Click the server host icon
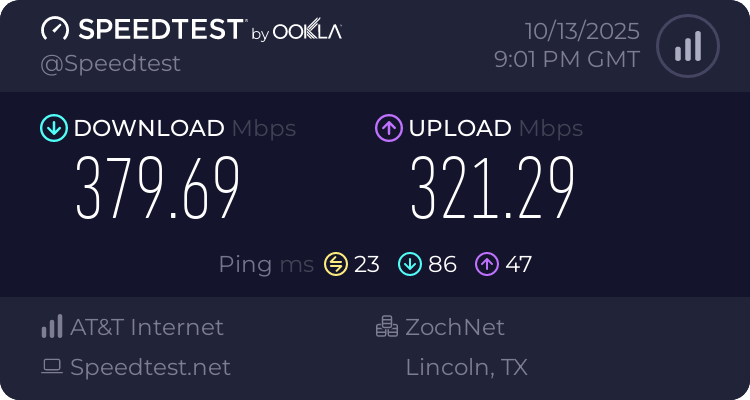Screen dimensions: 750x400 [x=387, y=327]
